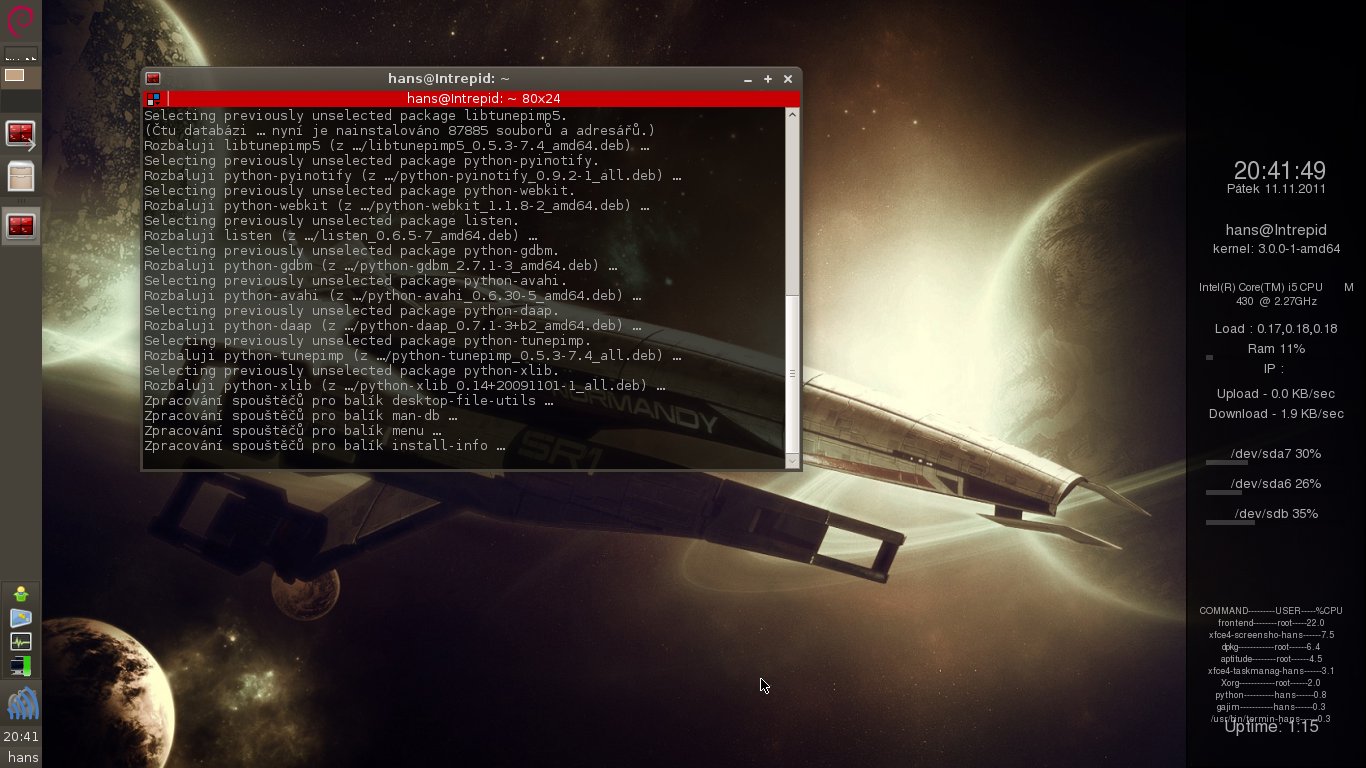Open the screenshot tool tray icon
Viewport: 1366px width, 768px height.
pyautogui.click(x=21, y=618)
